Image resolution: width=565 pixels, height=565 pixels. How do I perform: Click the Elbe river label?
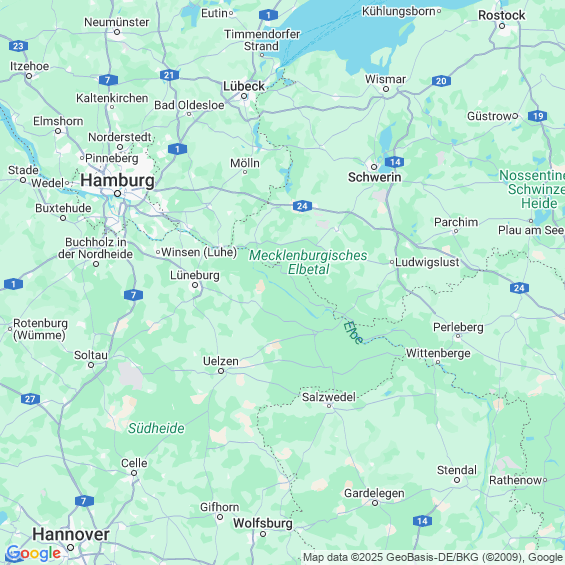point(353,333)
